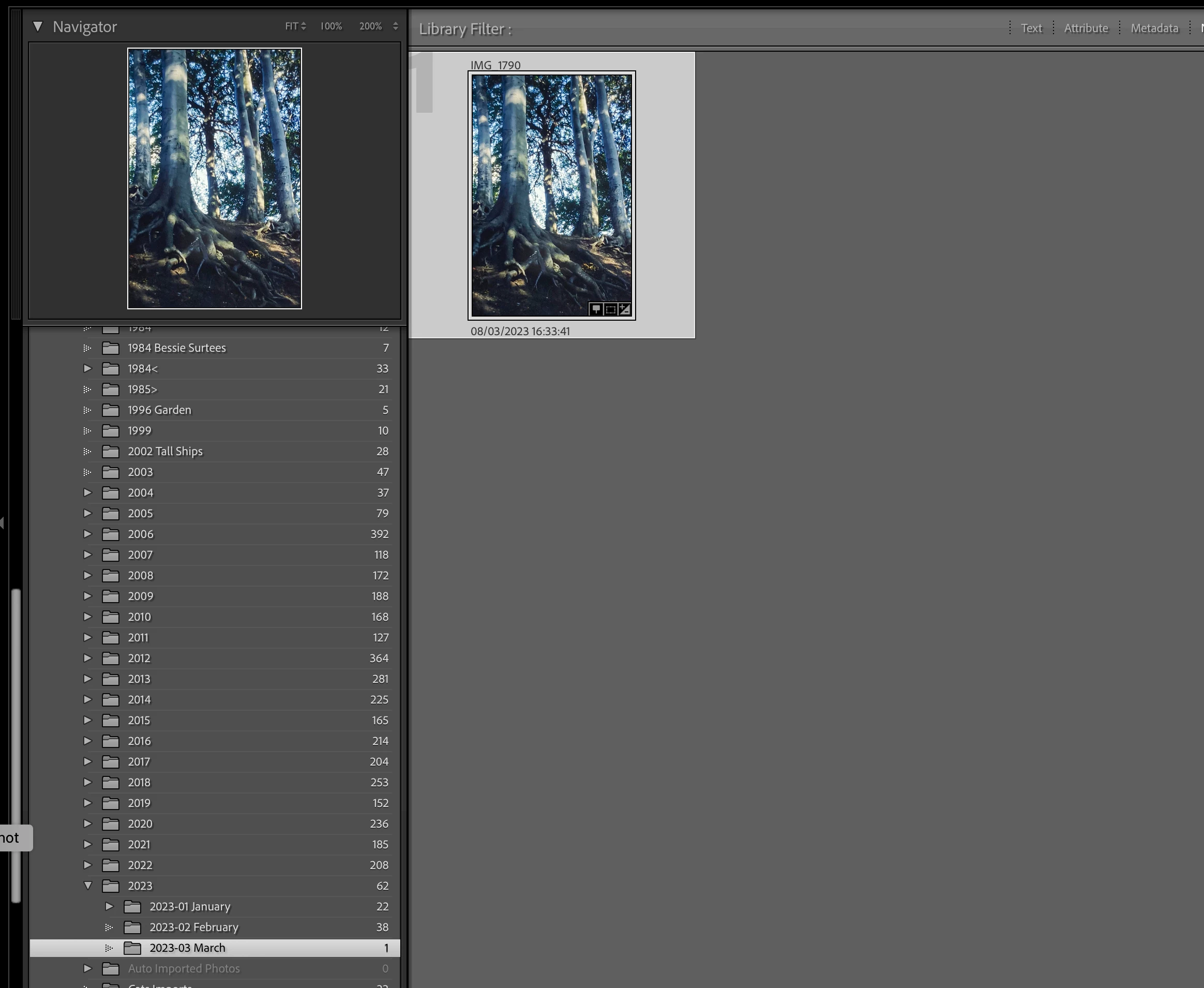1204x988 pixels.
Task: Expand the 2012 folder
Action: pyautogui.click(x=87, y=658)
